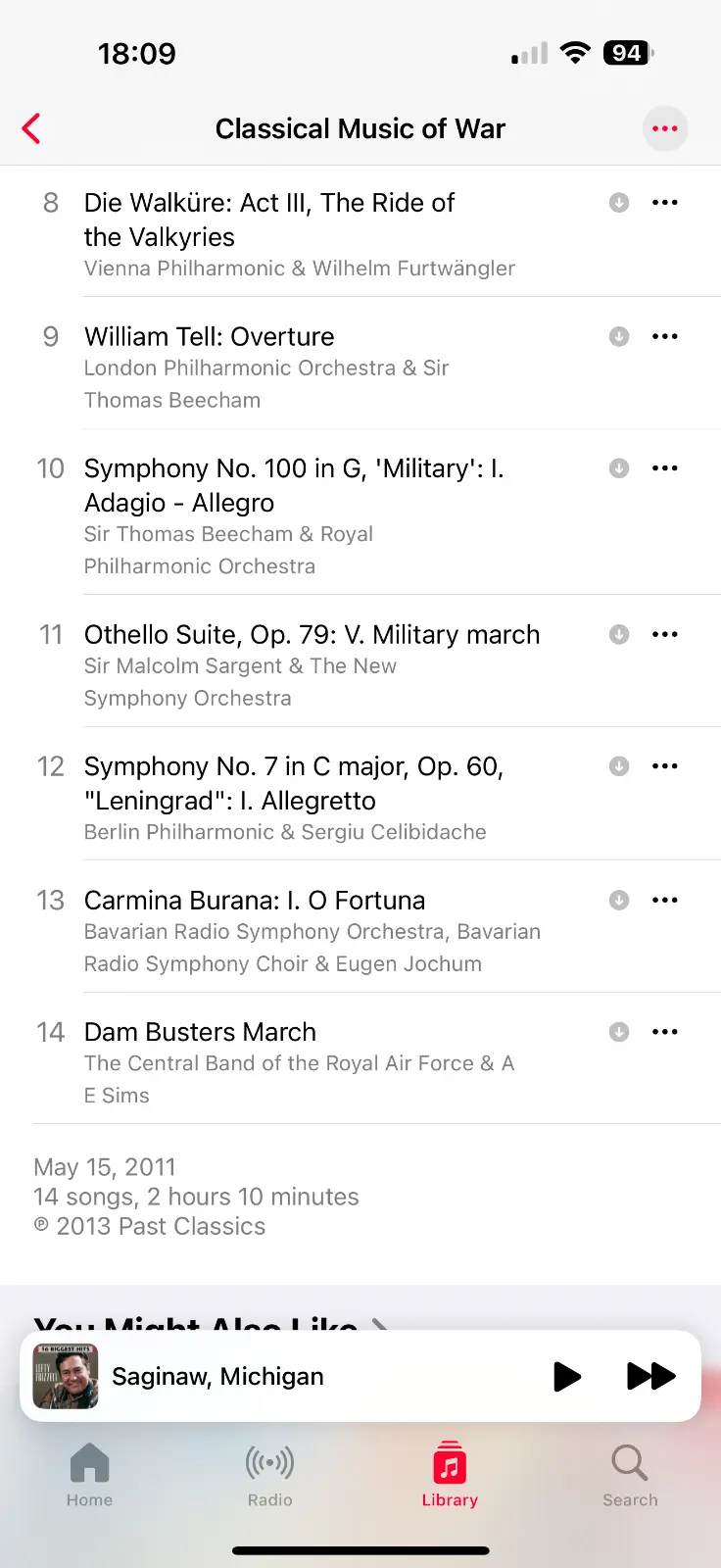Screen dimensions: 721x1568
Task: Play Saginaw, Michigan in the mini player
Action: (566, 1376)
